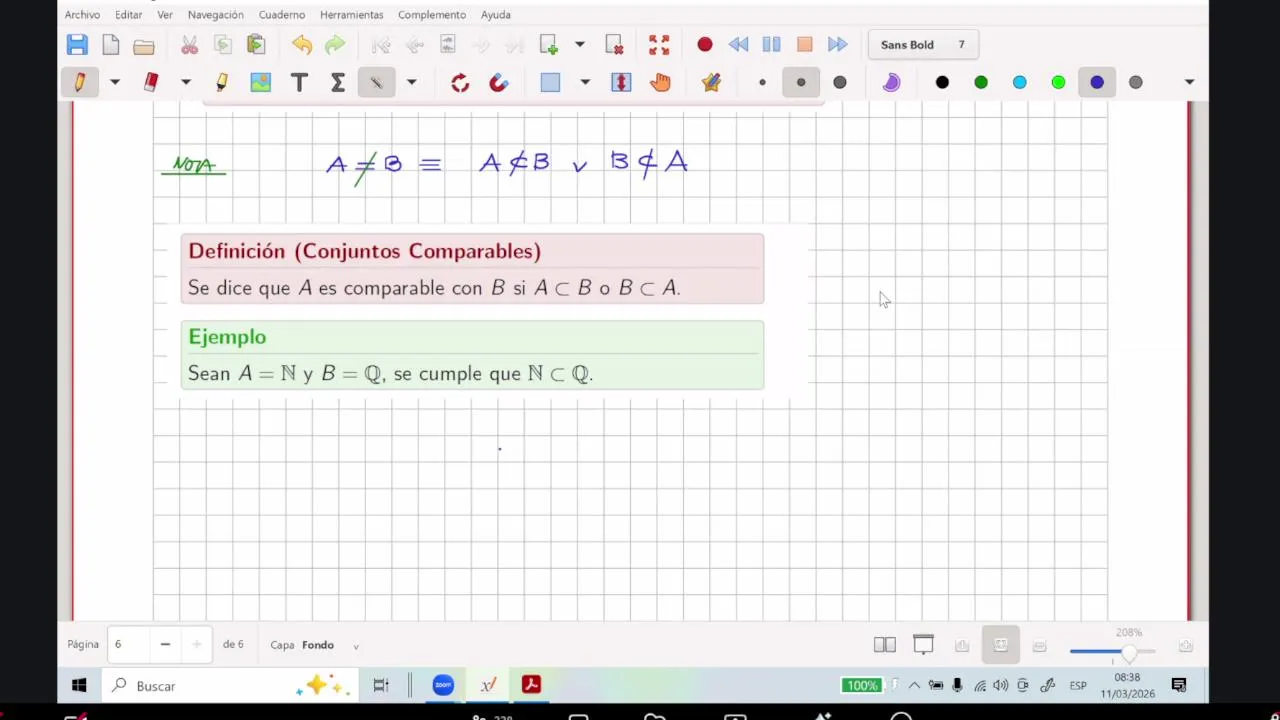Expand the insert page options arrow
The image size is (1280, 720).
tap(579, 45)
